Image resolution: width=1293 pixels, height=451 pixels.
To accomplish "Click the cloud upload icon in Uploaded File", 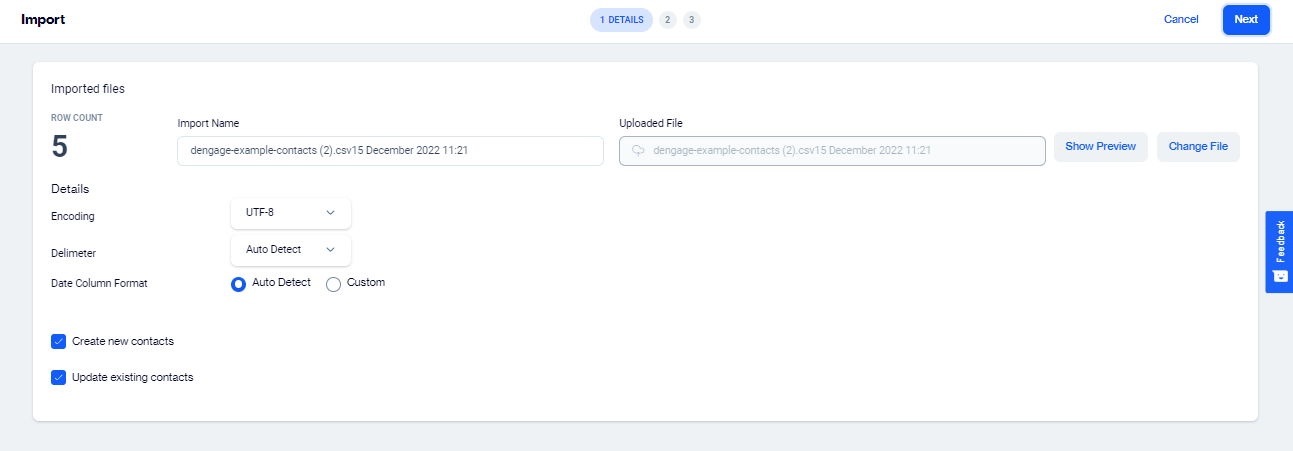I will tap(637, 150).
